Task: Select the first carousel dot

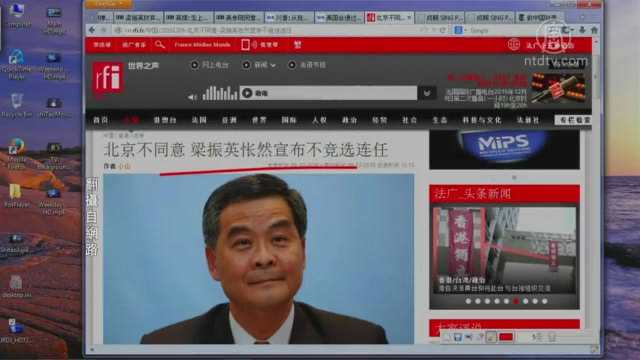Action: coord(468,301)
